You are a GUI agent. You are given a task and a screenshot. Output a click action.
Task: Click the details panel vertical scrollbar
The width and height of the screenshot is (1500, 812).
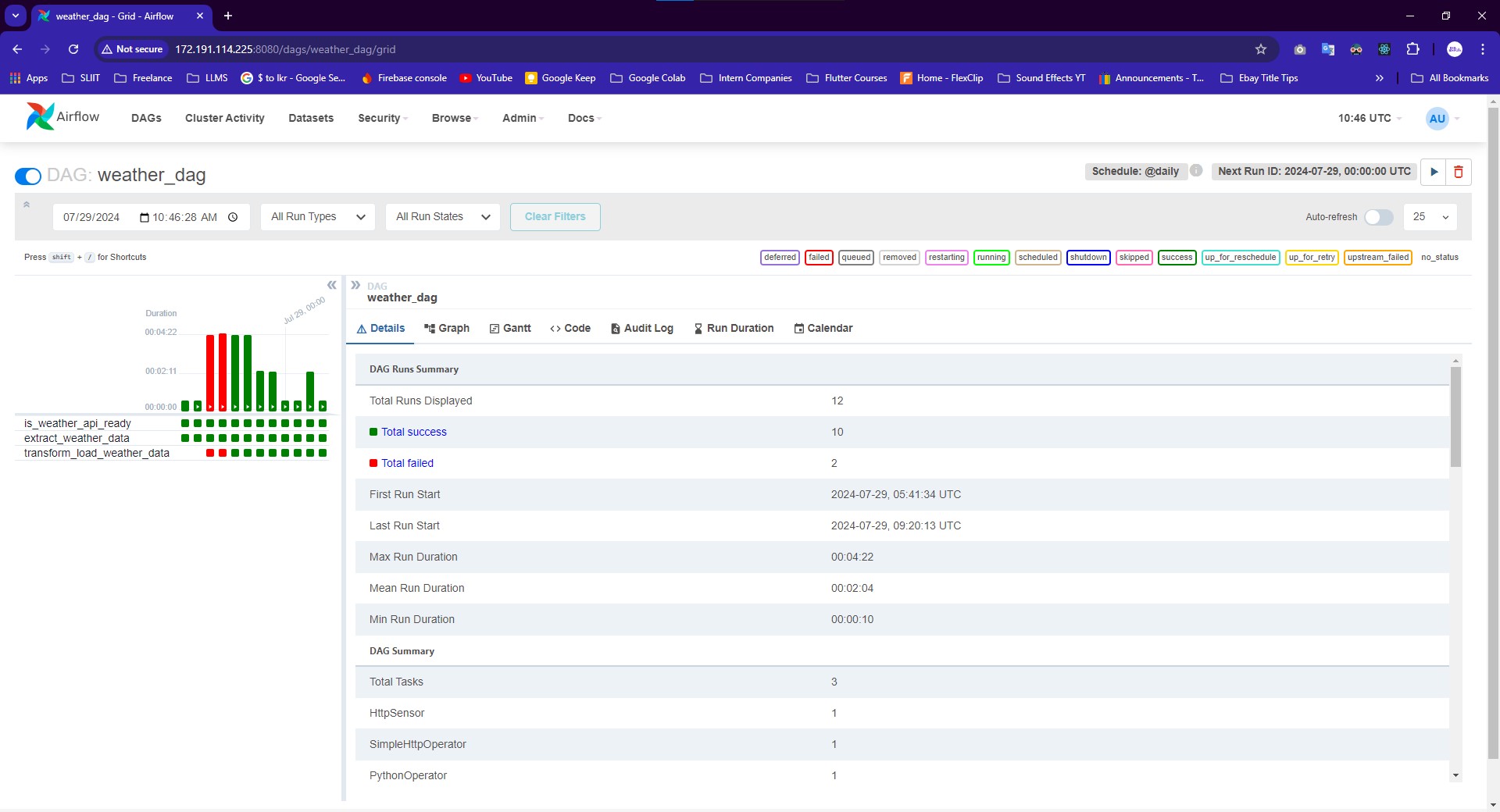tap(1455, 417)
